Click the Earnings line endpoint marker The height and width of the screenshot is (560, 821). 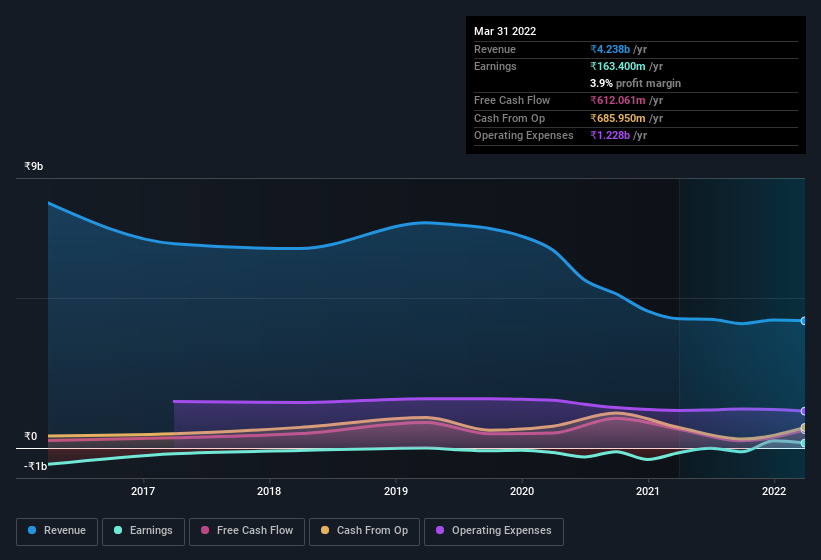(804, 443)
